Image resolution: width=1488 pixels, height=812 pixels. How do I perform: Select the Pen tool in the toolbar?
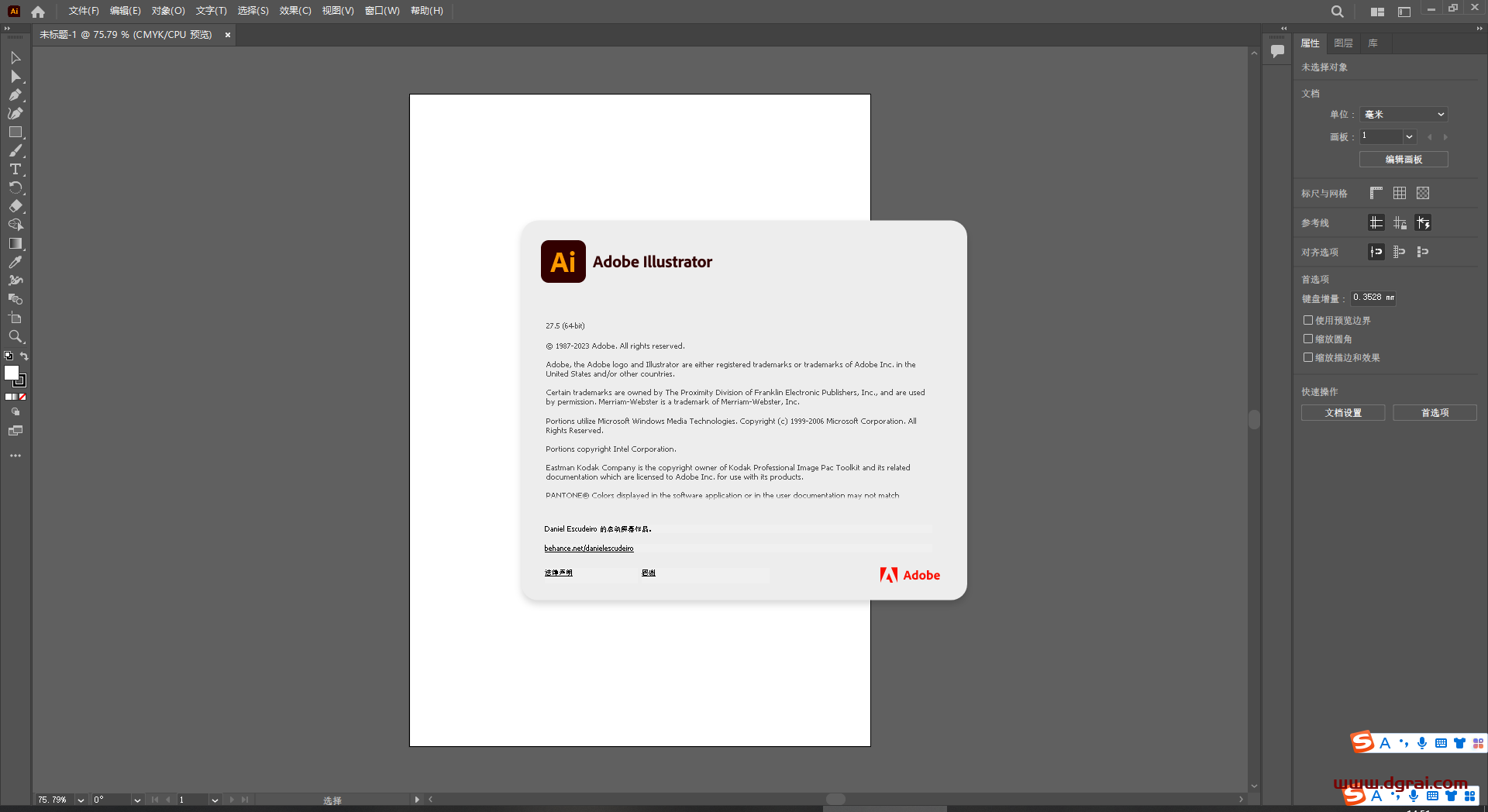15,96
